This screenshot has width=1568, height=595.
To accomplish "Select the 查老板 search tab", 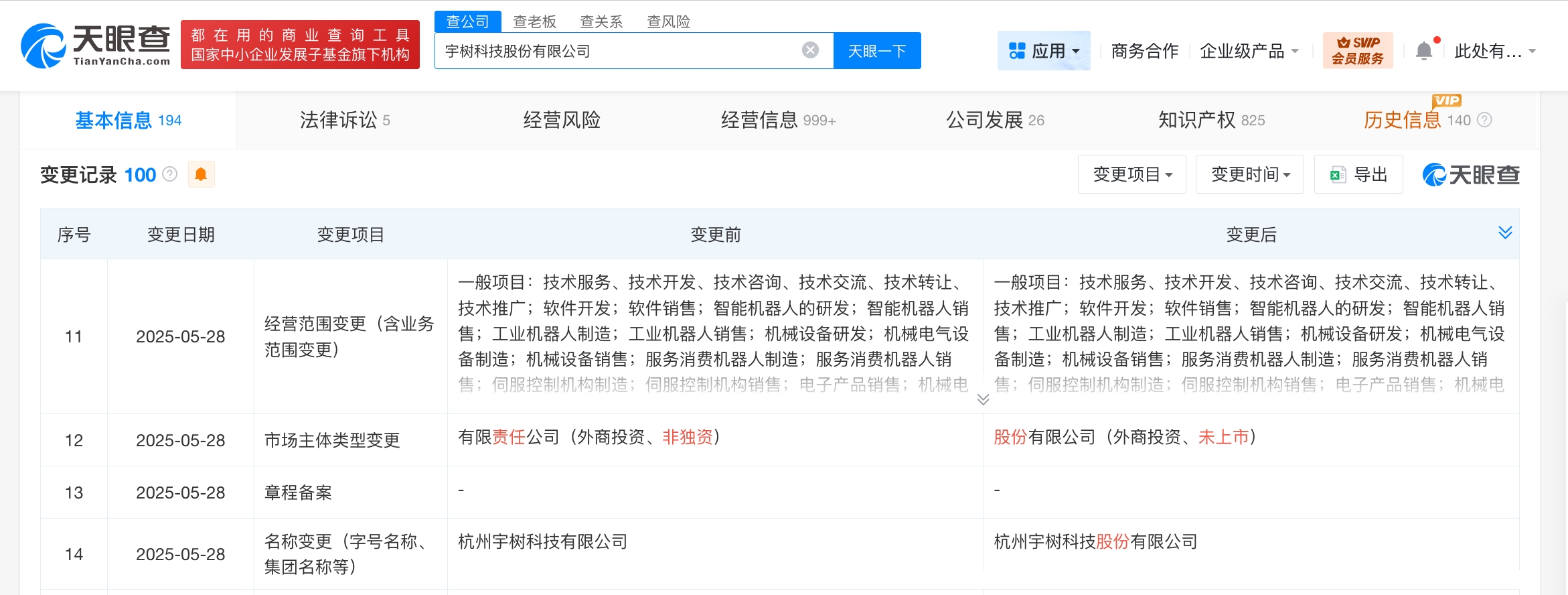I will [534, 21].
